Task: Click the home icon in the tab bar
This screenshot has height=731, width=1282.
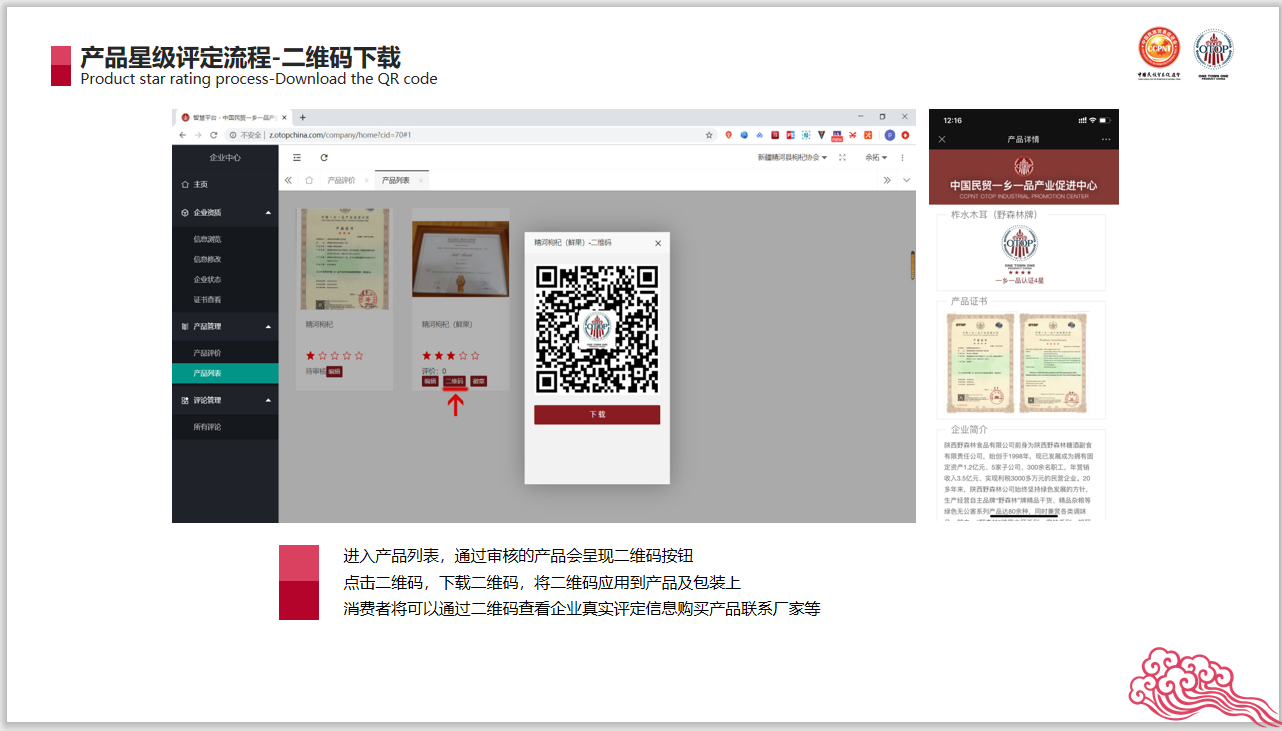Action: (309, 180)
